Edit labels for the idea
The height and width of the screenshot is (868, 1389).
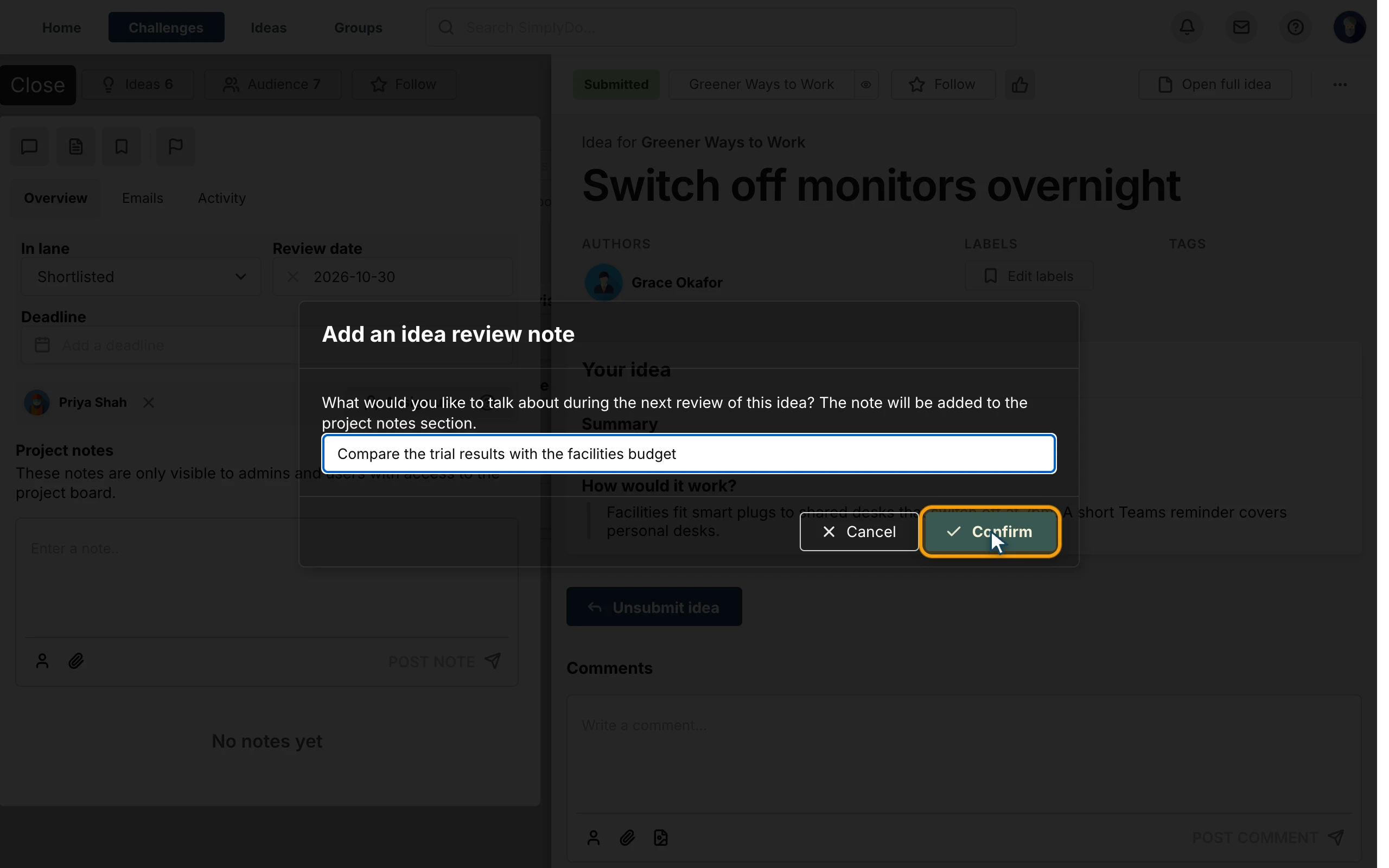1029,276
